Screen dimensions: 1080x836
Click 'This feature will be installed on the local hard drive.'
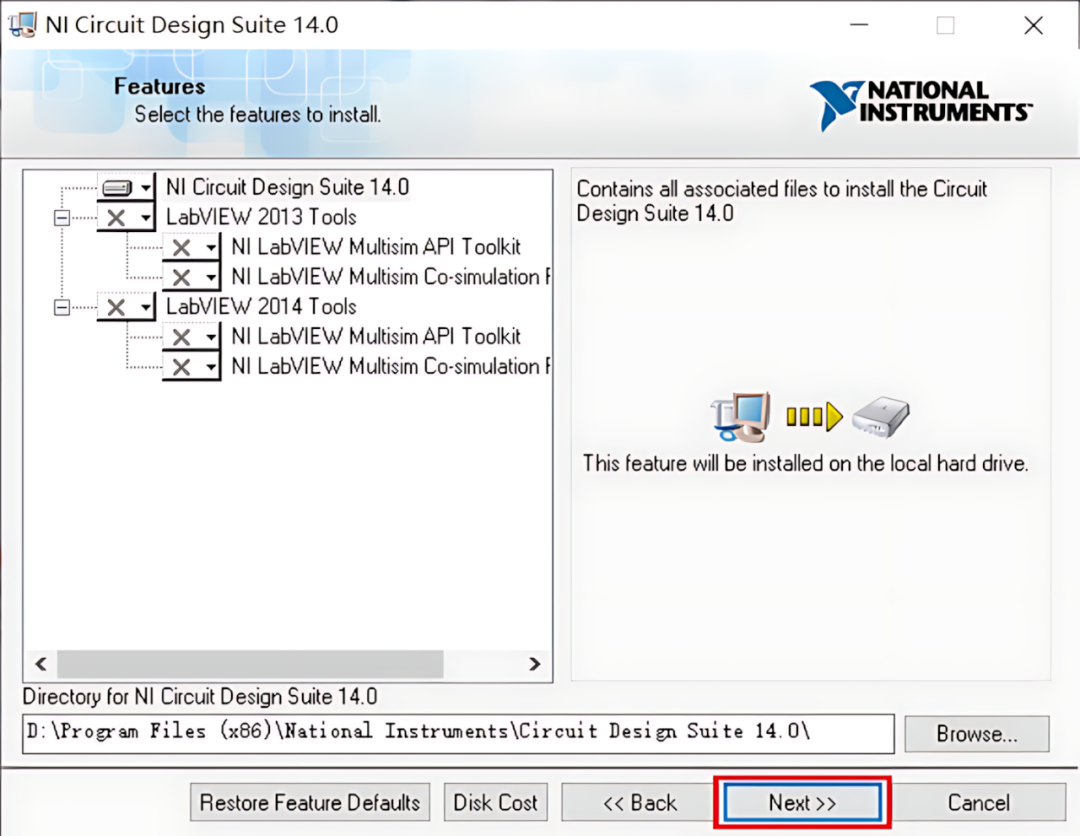[805, 463]
